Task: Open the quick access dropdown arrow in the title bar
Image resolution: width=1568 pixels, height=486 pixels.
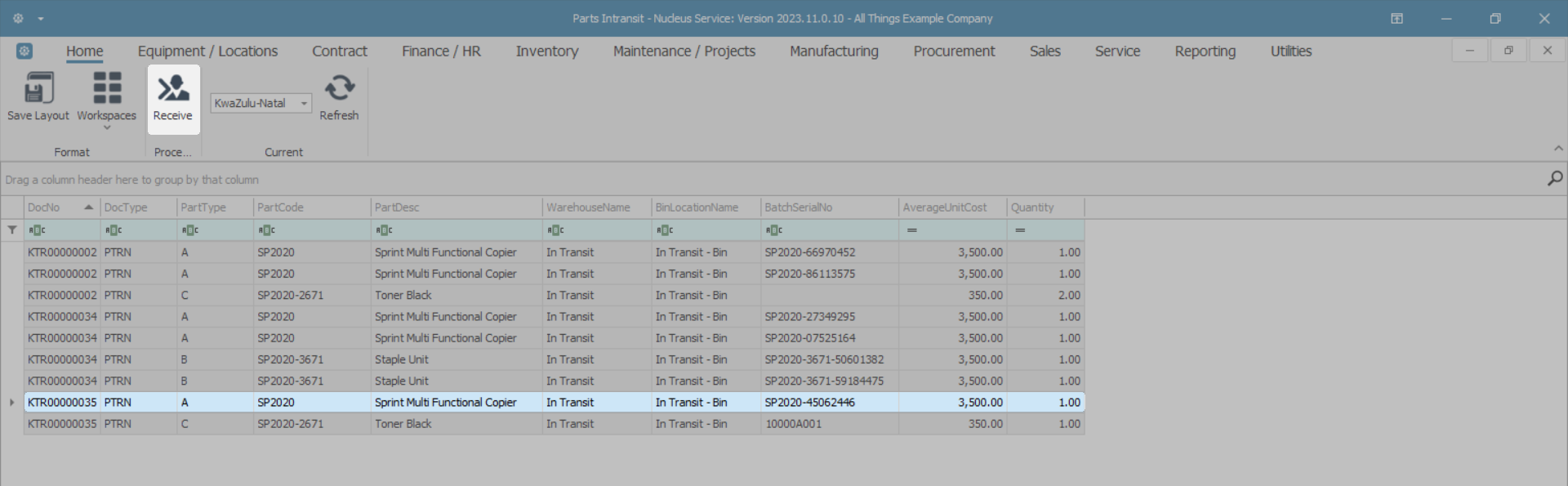Action: pyautogui.click(x=41, y=19)
